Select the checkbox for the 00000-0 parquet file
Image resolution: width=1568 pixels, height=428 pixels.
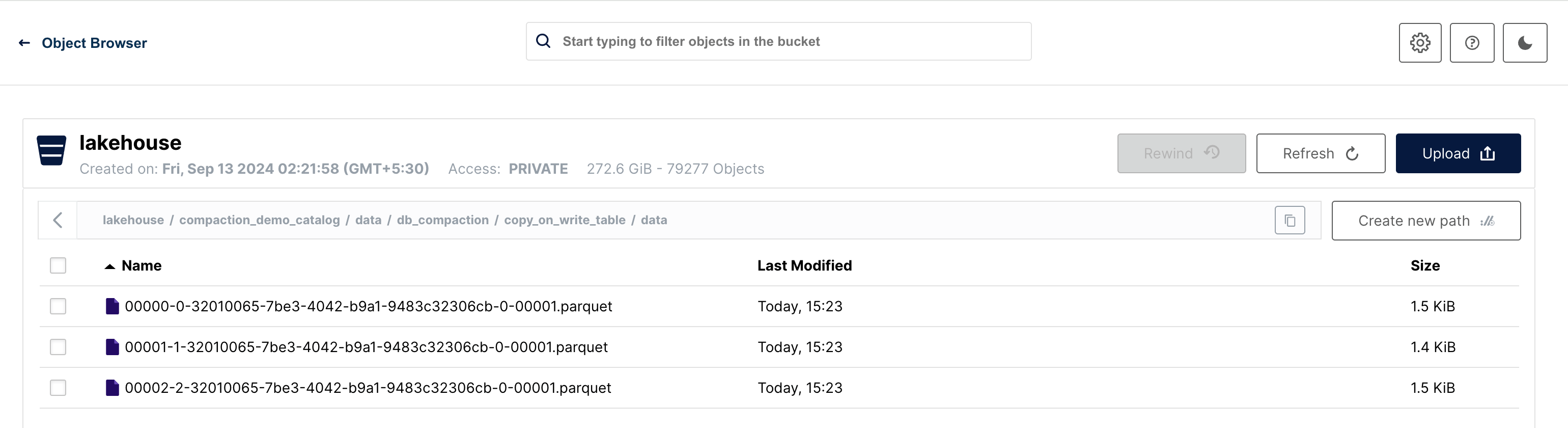tap(58, 306)
